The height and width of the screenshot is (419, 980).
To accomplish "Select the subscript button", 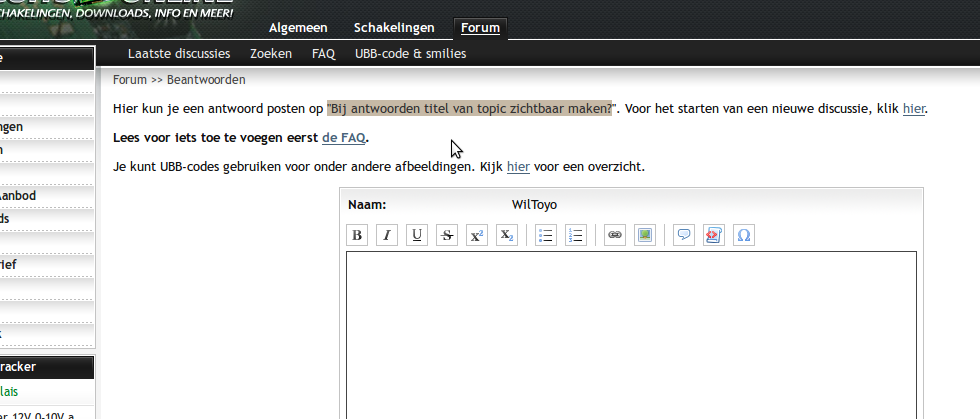I will coord(507,235).
